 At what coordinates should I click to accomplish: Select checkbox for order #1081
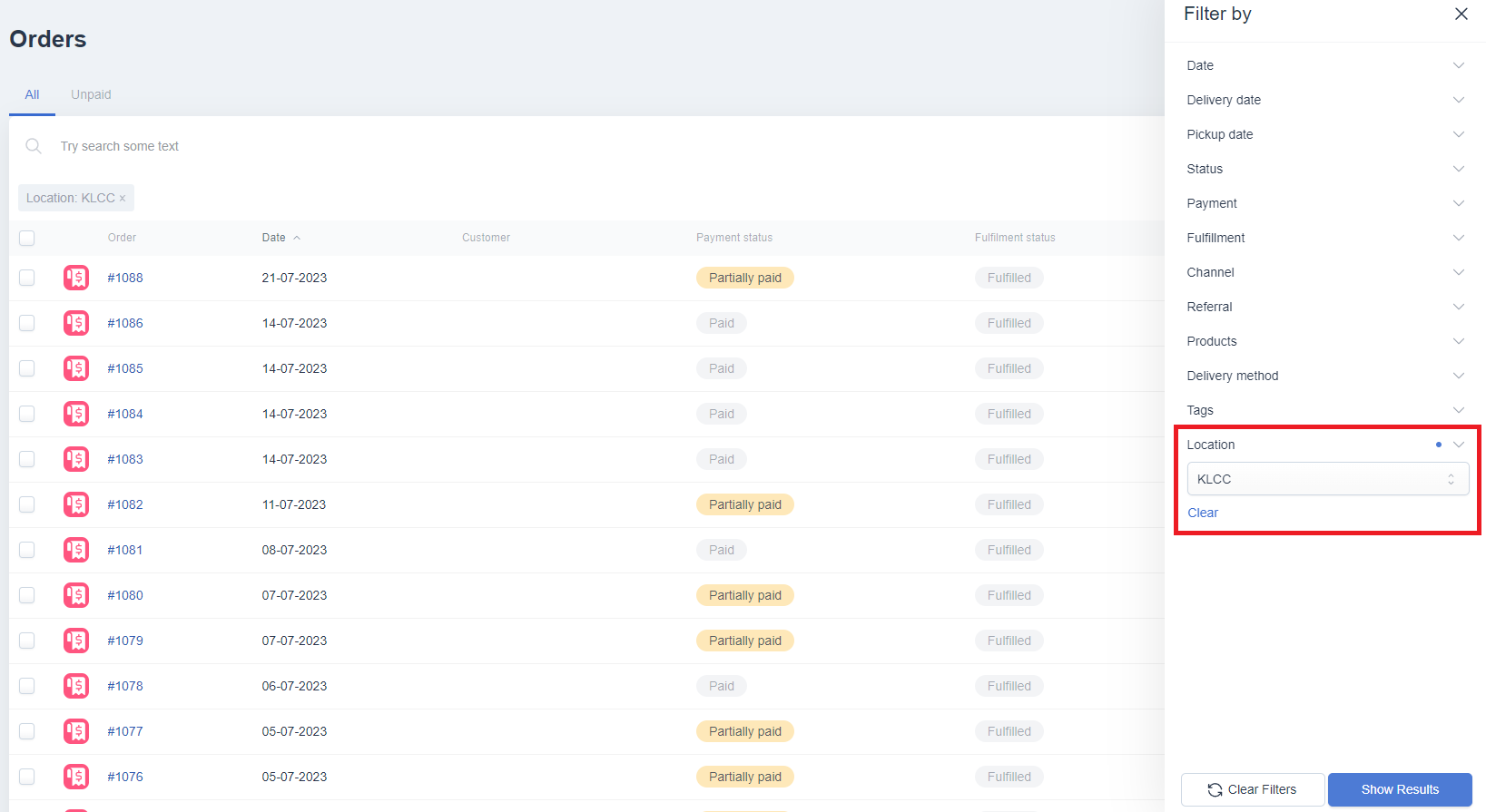coord(27,550)
